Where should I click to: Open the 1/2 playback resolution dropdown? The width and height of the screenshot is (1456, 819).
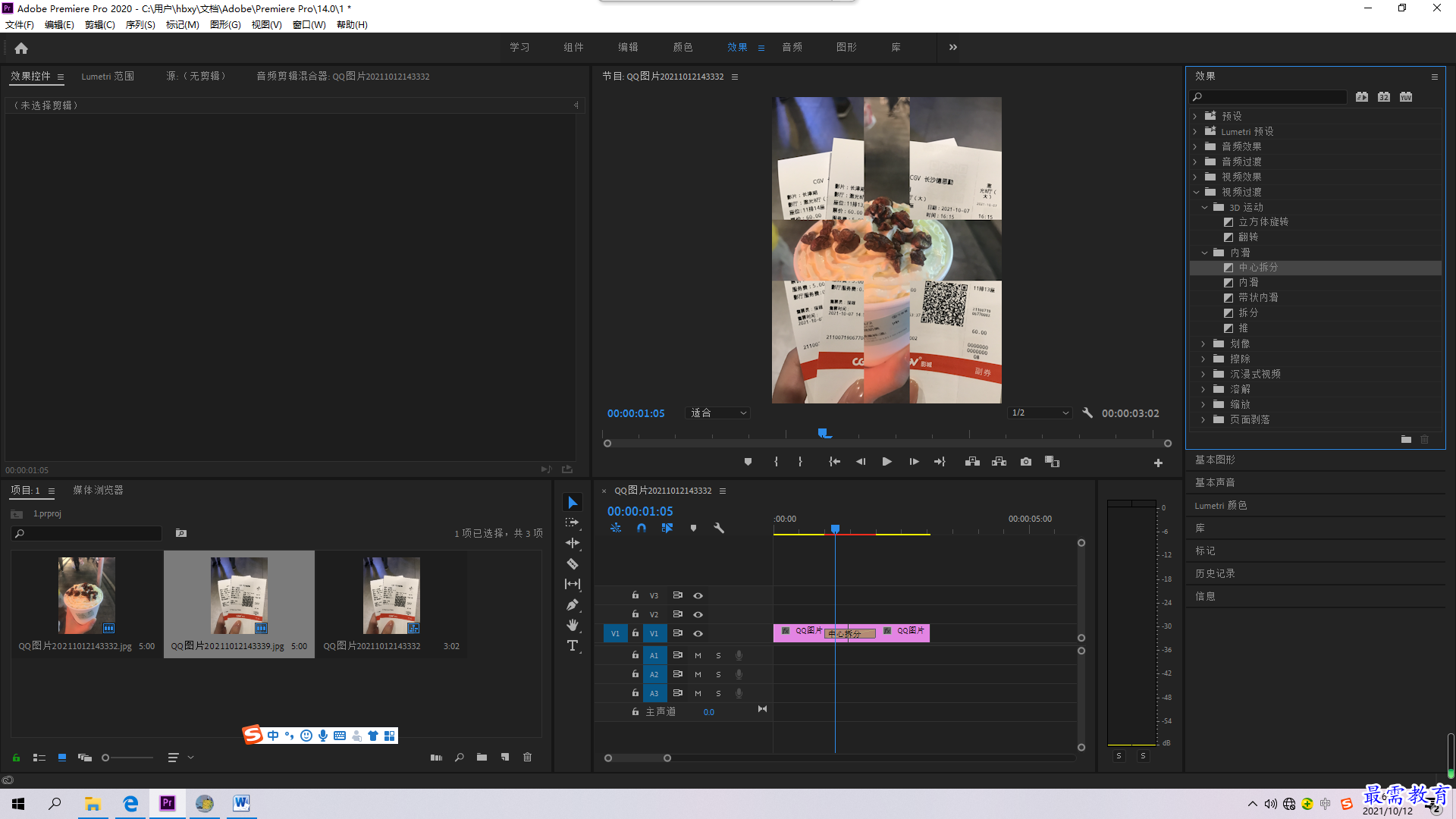[x=1040, y=413]
